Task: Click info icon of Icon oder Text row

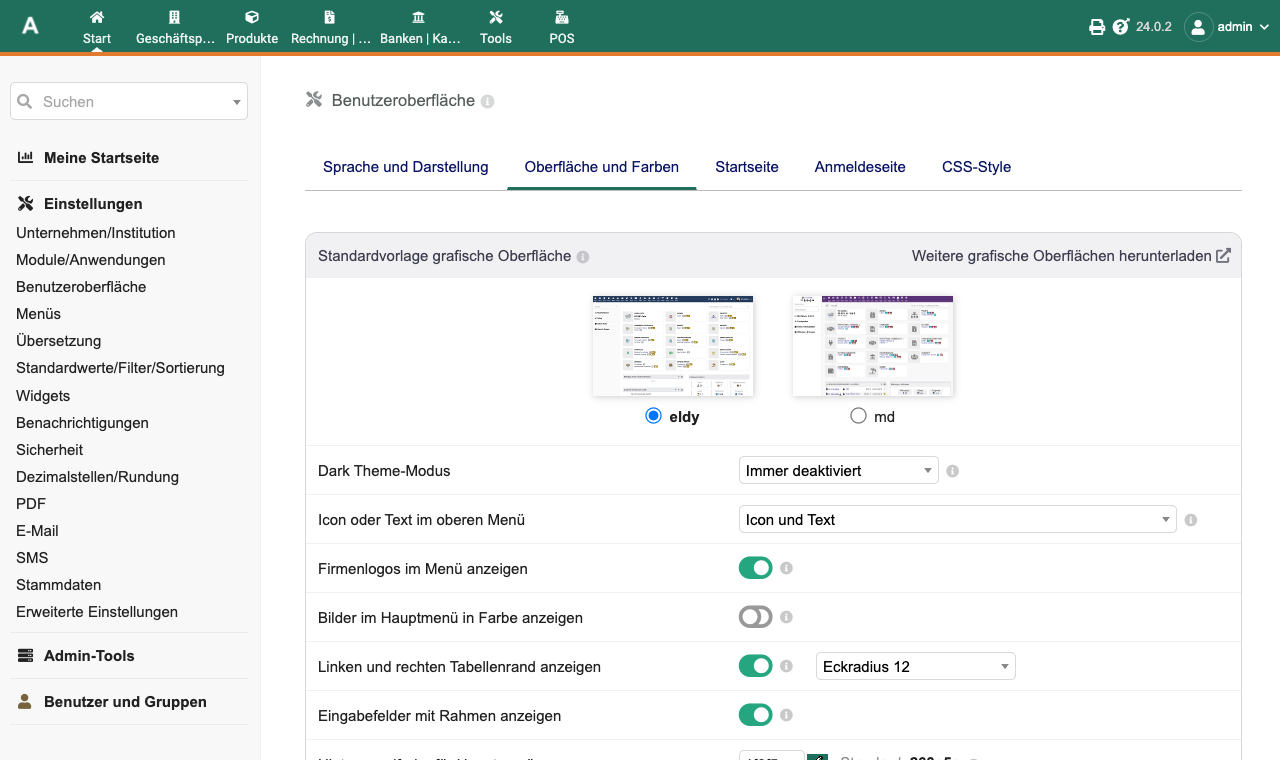Action: (x=1190, y=520)
